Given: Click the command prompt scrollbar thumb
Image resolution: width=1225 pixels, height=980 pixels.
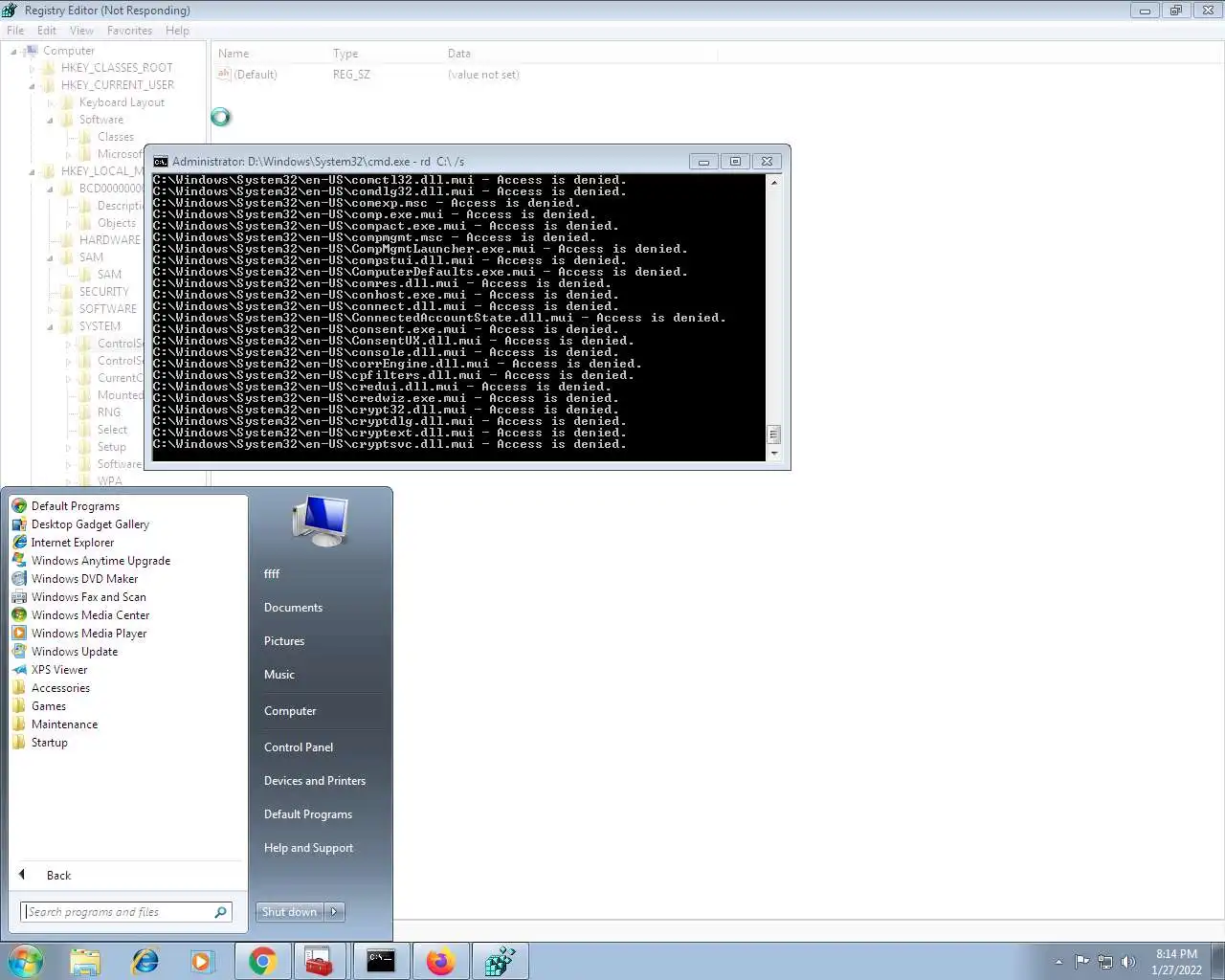Looking at the screenshot, I should [x=774, y=434].
